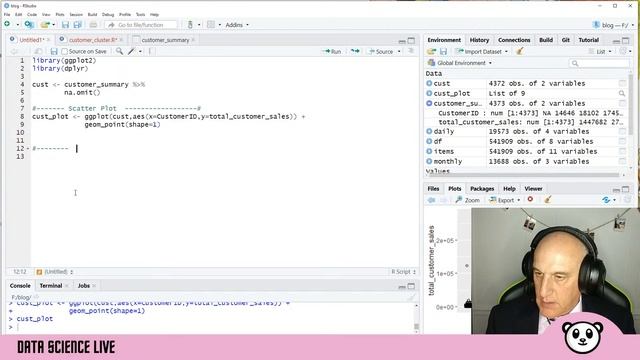Click the editor Find/Replace magnifier icon
Screen dimensions: 640x360
point(119,51)
